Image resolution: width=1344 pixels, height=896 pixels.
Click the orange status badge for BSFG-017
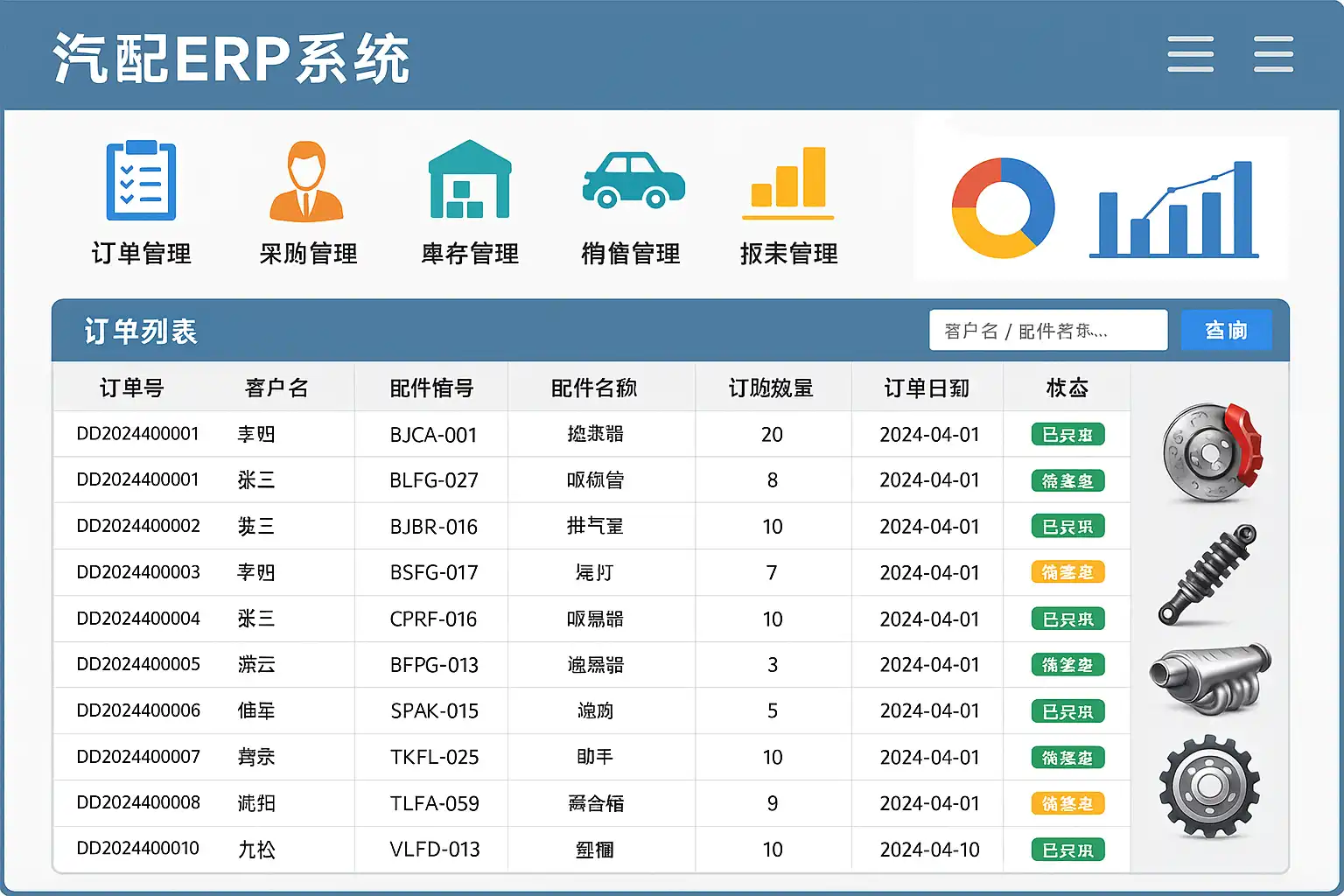[x=1067, y=572]
